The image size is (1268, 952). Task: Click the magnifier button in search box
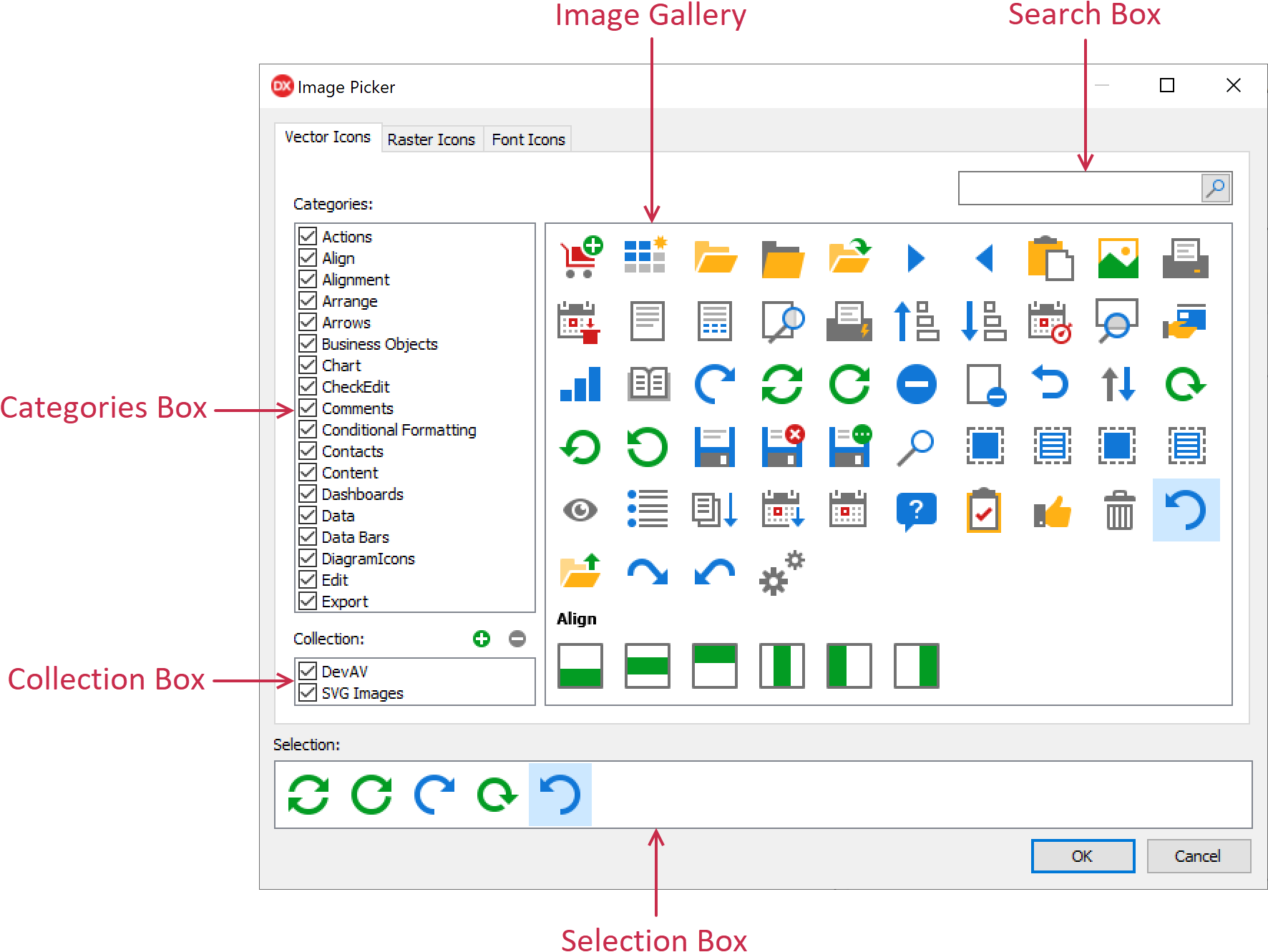point(1215,188)
